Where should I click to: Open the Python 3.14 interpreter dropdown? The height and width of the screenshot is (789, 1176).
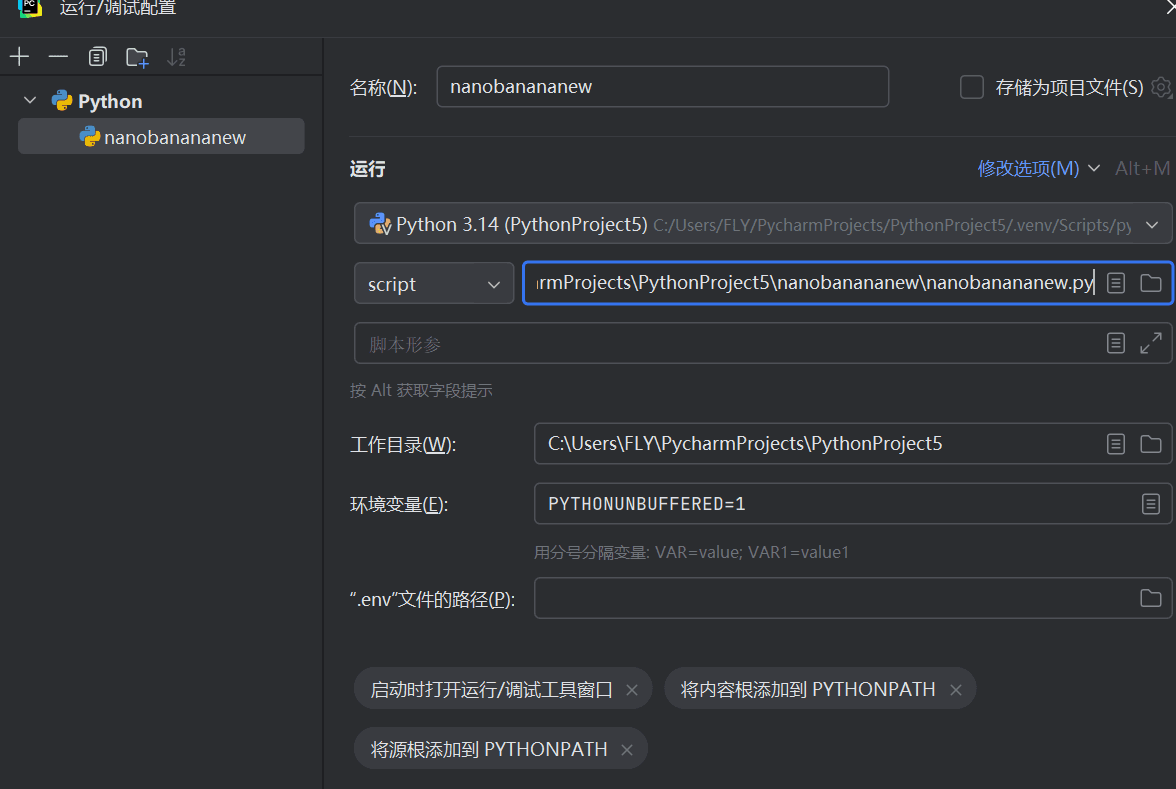pyautogui.click(x=763, y=224)
